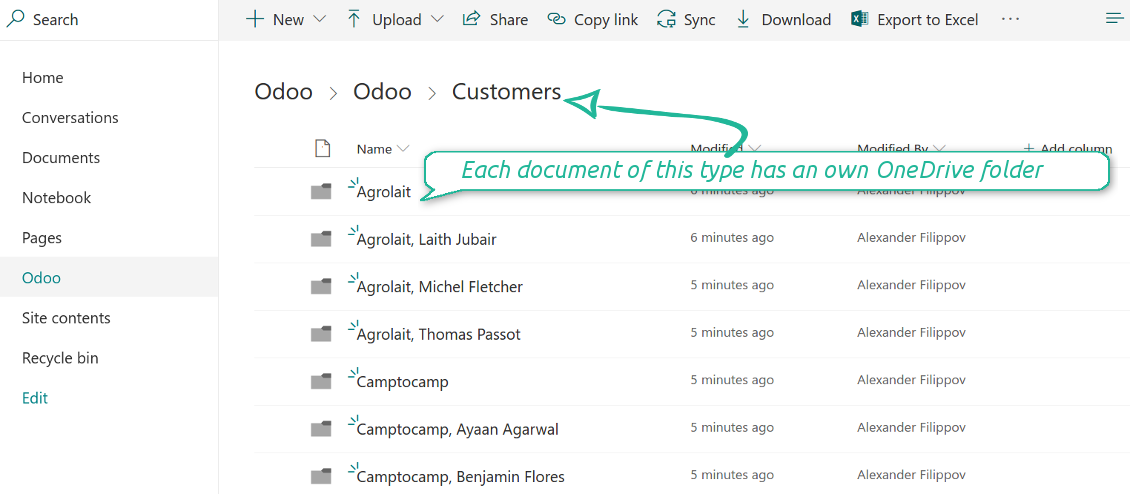
Task: Open the Camptocamp, Ayaan Agarwal folder
Action: point(457,430)
